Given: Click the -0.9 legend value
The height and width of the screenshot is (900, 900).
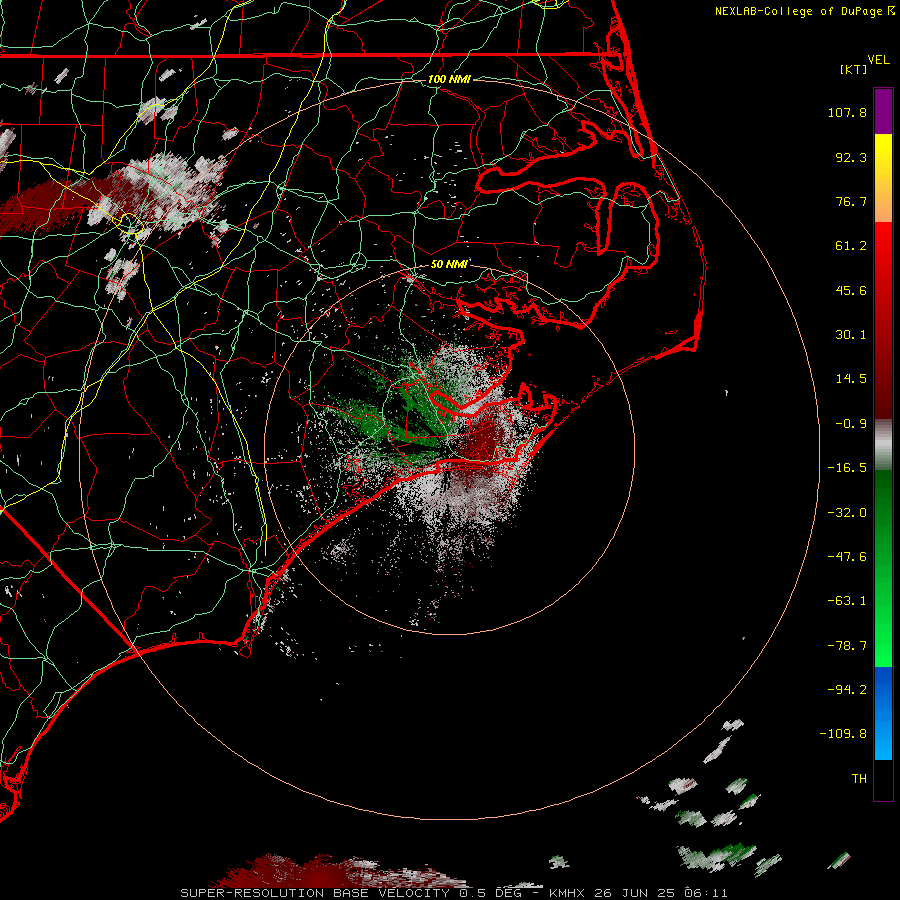Looking at the screenshot, I should tap(851, 424).
